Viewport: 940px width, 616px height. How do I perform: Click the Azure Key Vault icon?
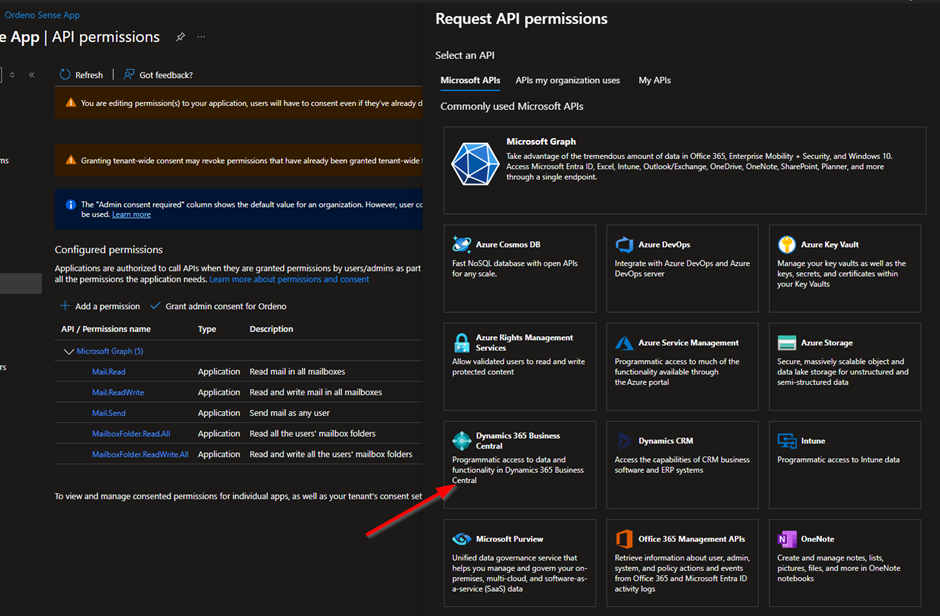tap(787, 244)
